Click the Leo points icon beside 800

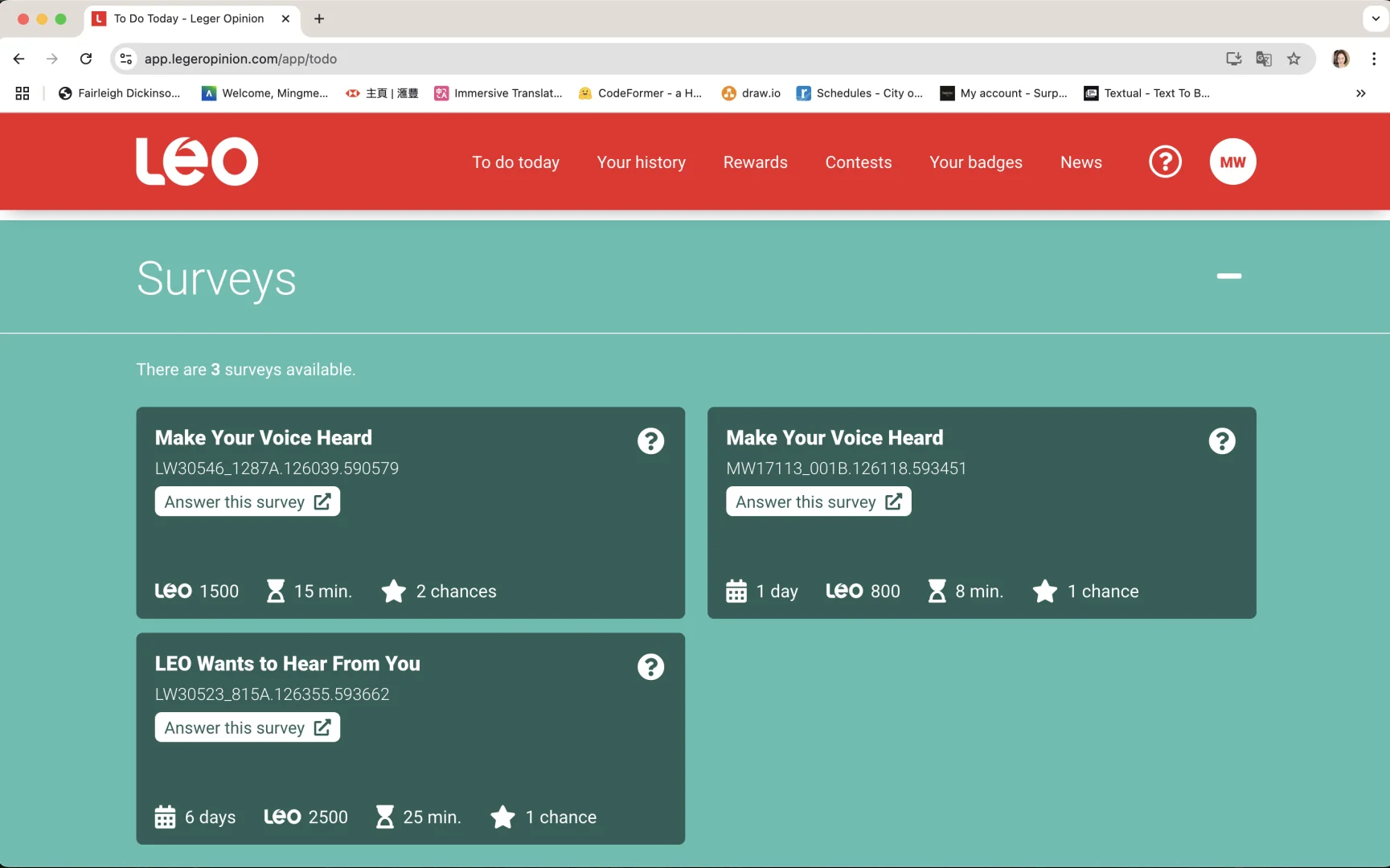pyautogui.click(x=844, y=591)
